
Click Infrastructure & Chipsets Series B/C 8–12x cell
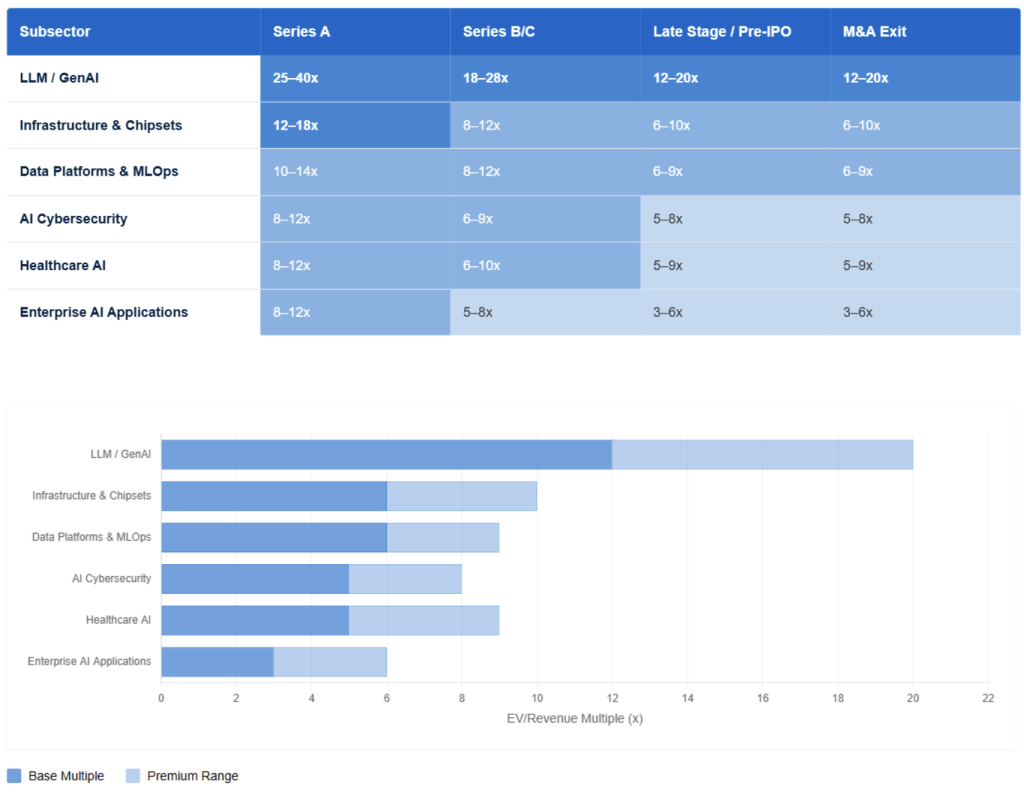point(545,125)
